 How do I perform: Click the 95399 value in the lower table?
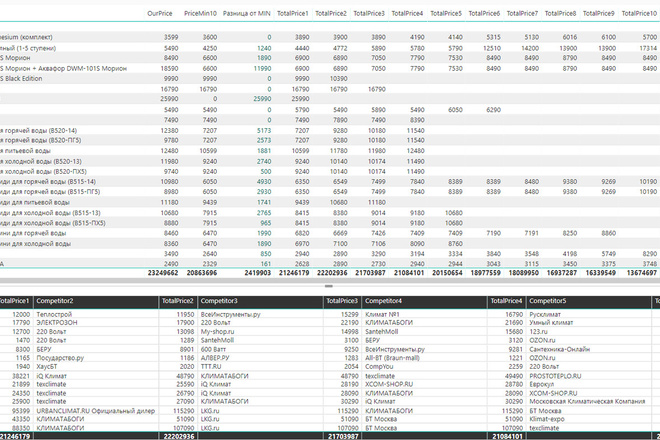(21, 411)
